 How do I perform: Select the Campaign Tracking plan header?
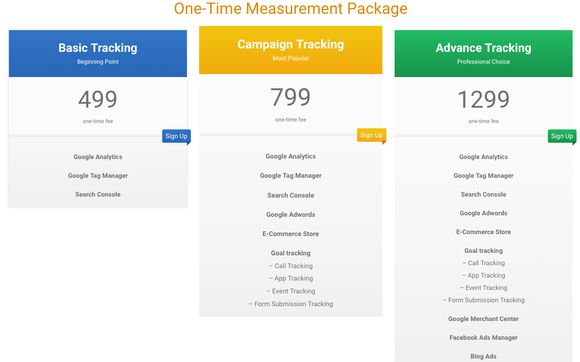pos(291,50)
